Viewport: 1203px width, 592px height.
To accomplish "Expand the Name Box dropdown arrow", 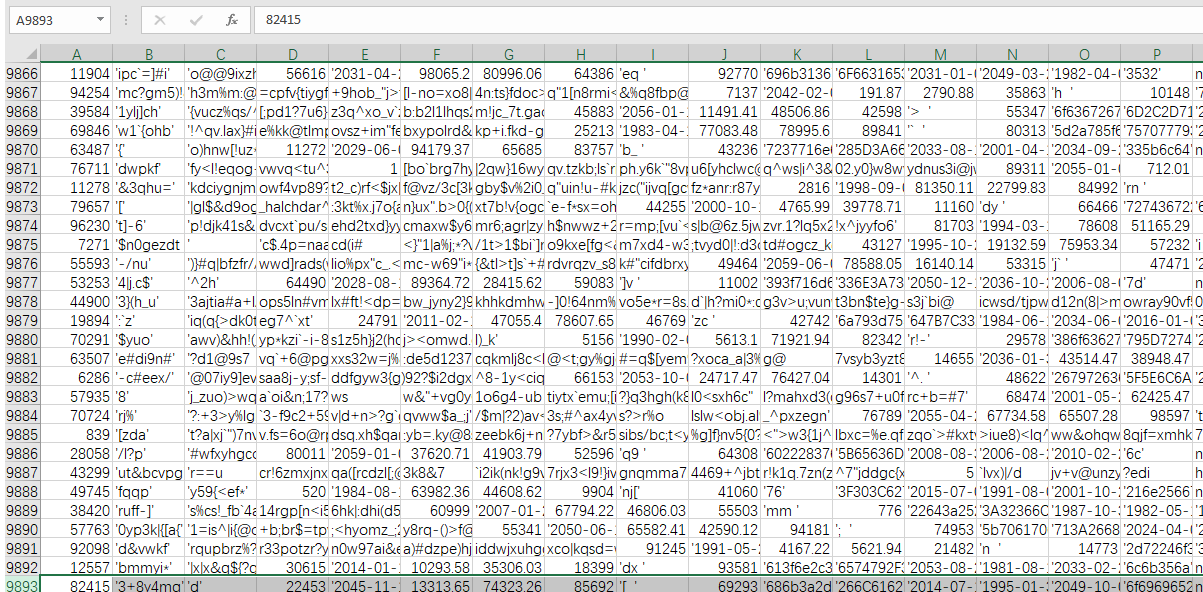I will coord(100,20).
